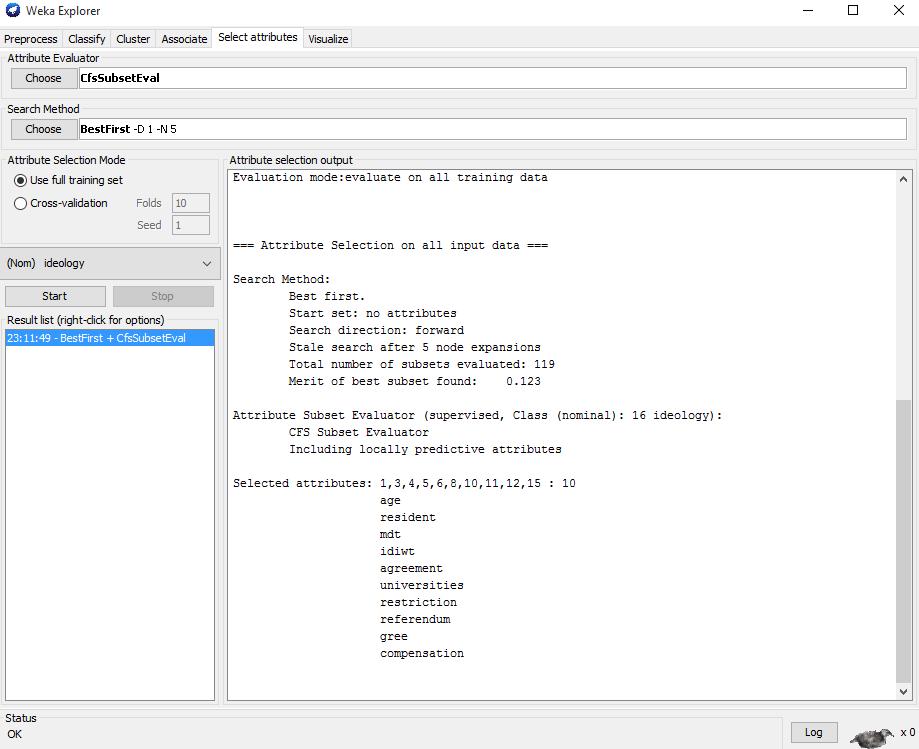Click 'CFS Subset Evaluator' output line
This screenshot has height=749, width=919.
[359, 433]
